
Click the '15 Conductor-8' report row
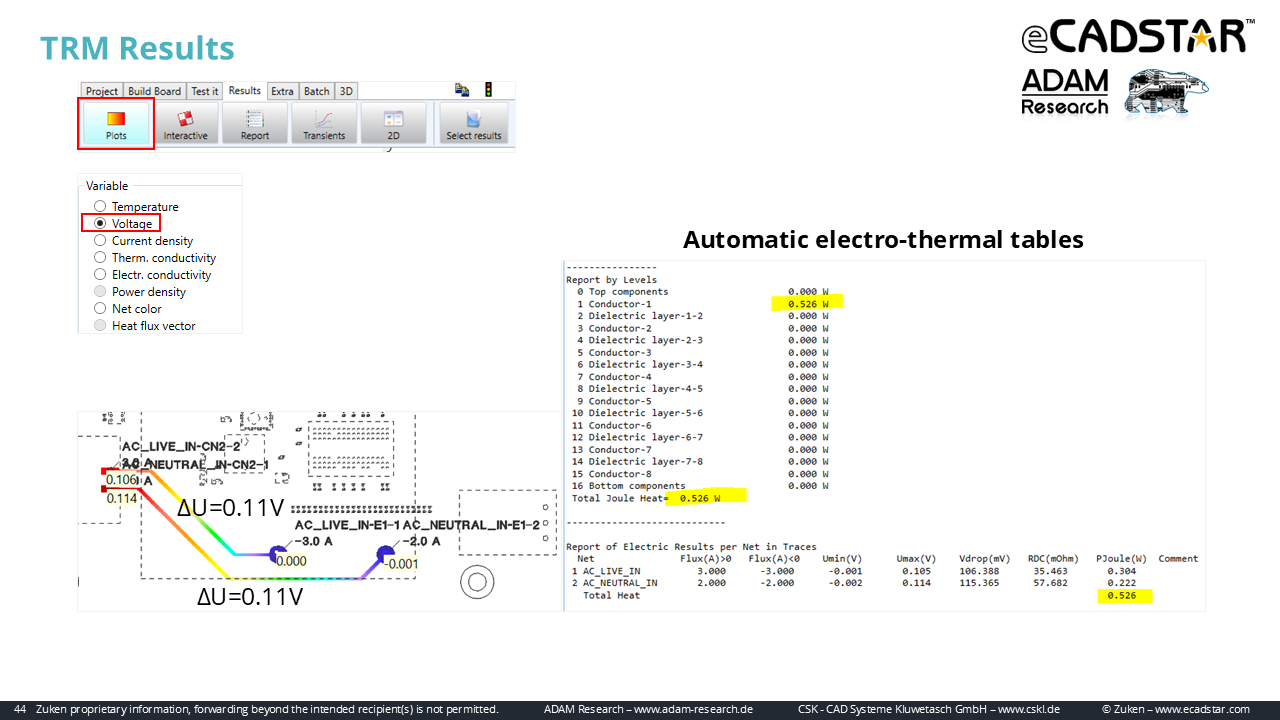703,474
